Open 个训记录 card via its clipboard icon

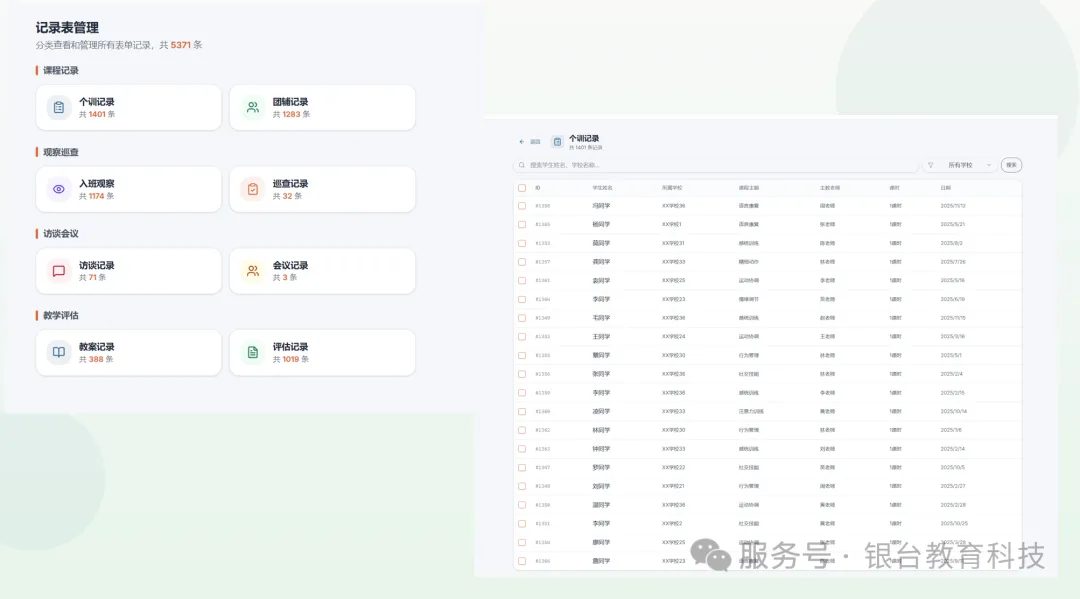[x=59, y=107]
